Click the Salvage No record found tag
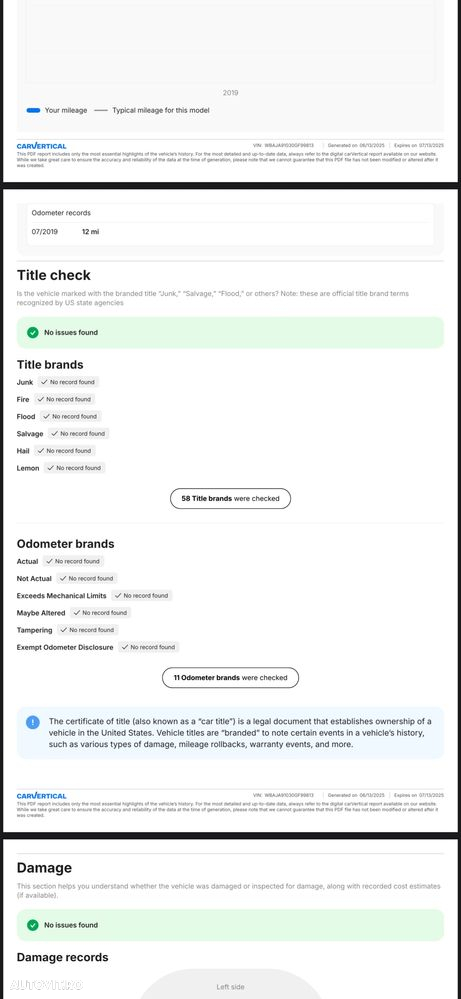461x999 pixels. [x=78, y=433]
